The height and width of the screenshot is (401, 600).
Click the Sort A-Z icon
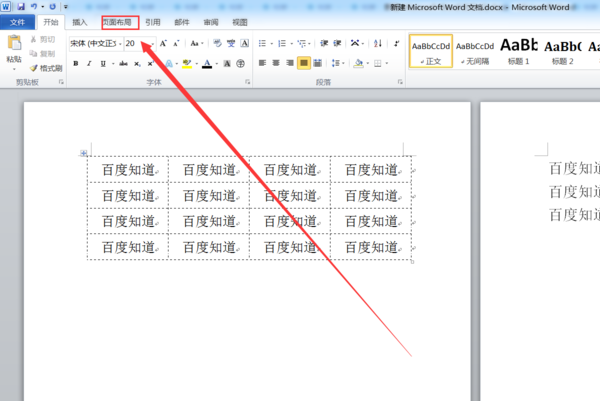[x=378, y=43]
